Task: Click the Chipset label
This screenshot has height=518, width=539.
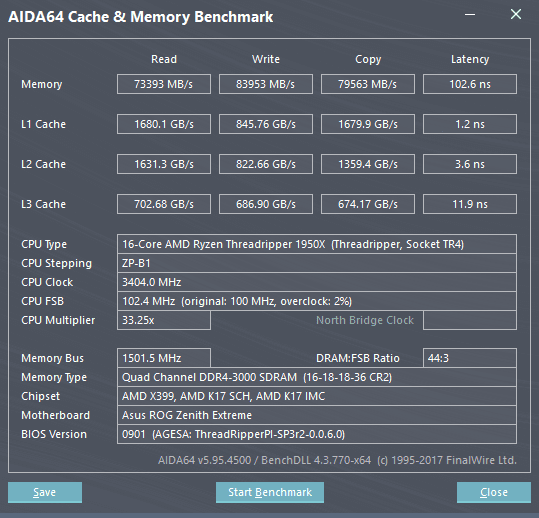Action: click(41, 396)
